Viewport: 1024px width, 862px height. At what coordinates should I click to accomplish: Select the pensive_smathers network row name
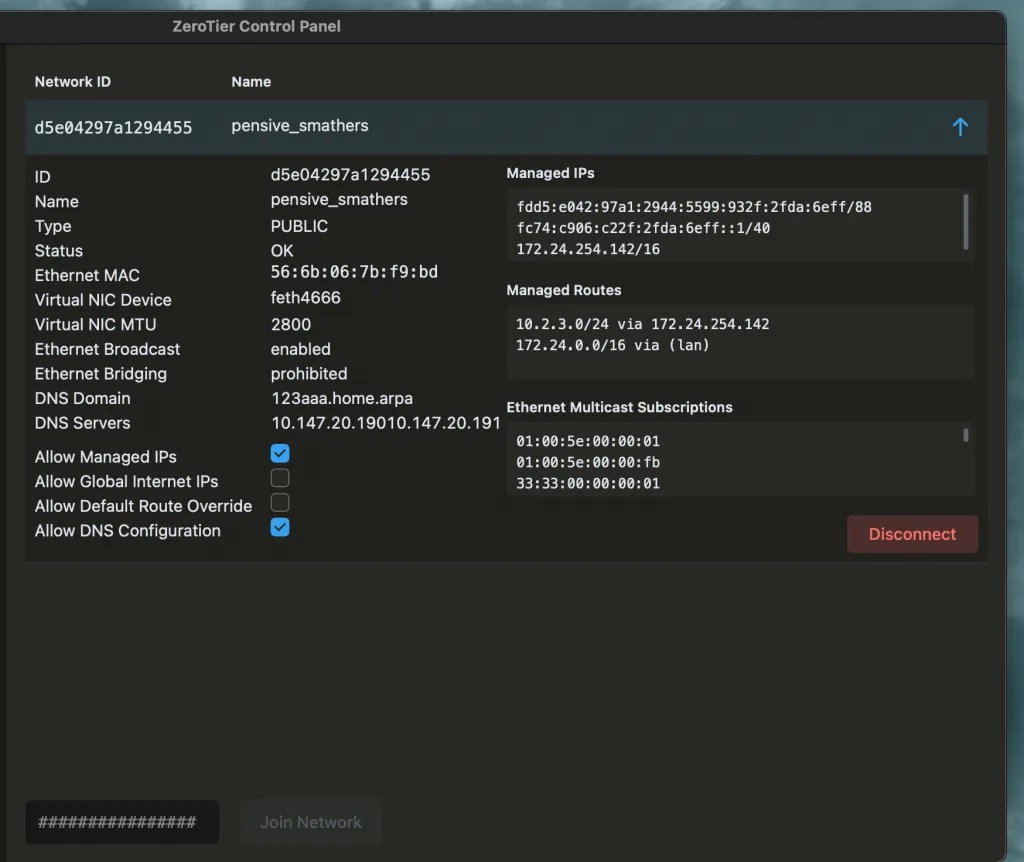pos(300,125)
